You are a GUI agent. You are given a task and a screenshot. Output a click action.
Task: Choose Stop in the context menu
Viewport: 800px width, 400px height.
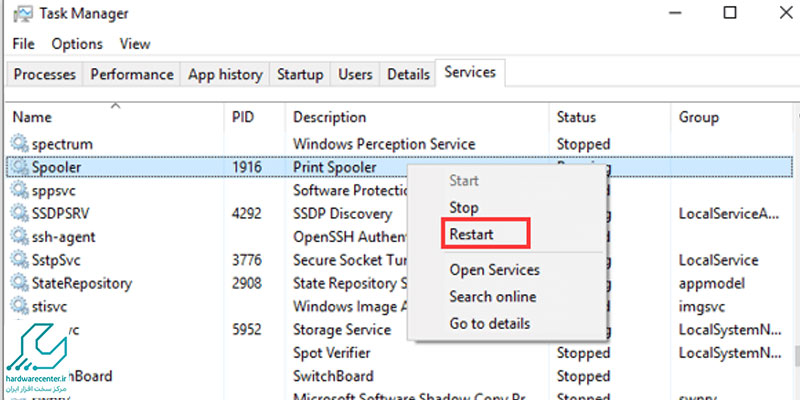click(463, 208)
